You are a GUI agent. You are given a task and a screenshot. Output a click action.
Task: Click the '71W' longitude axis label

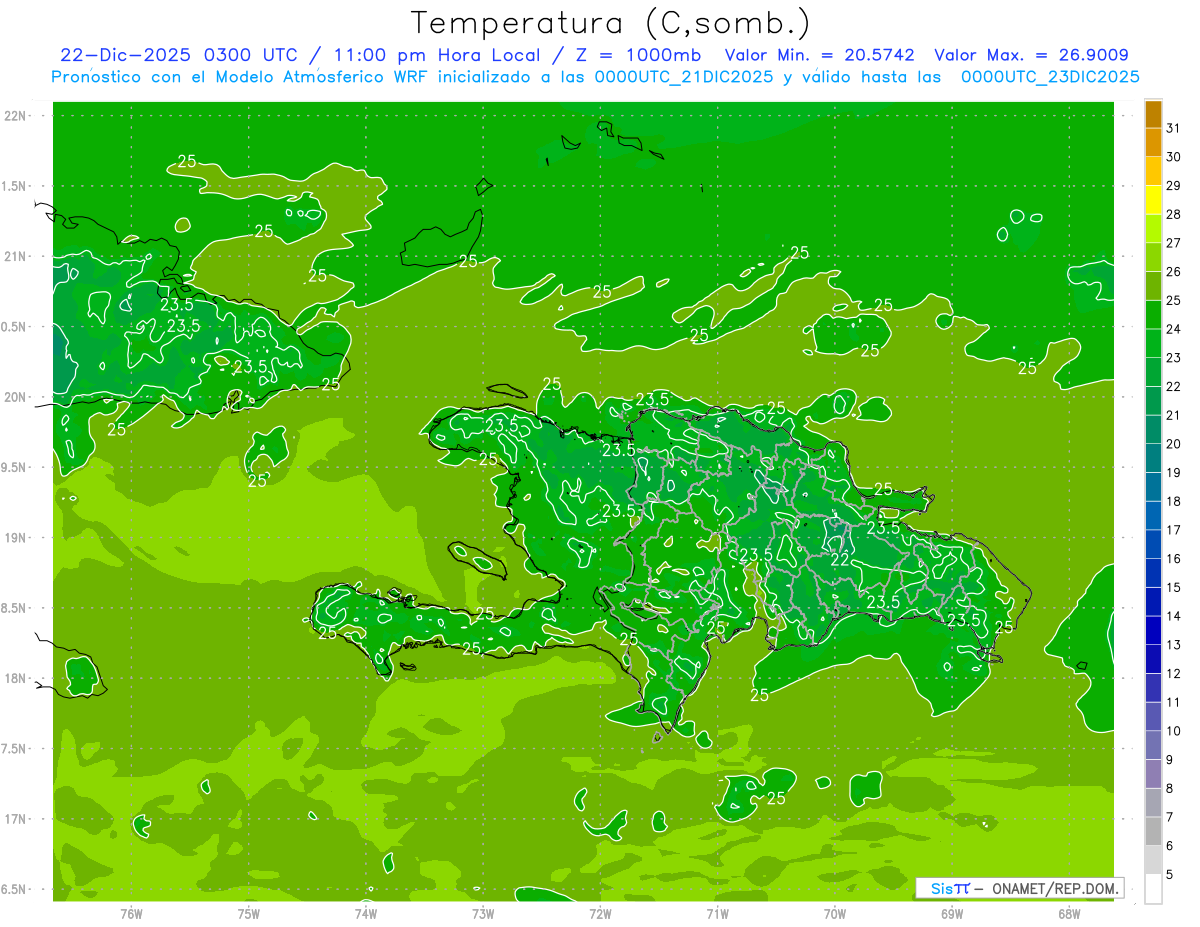(x=717, y=914)
